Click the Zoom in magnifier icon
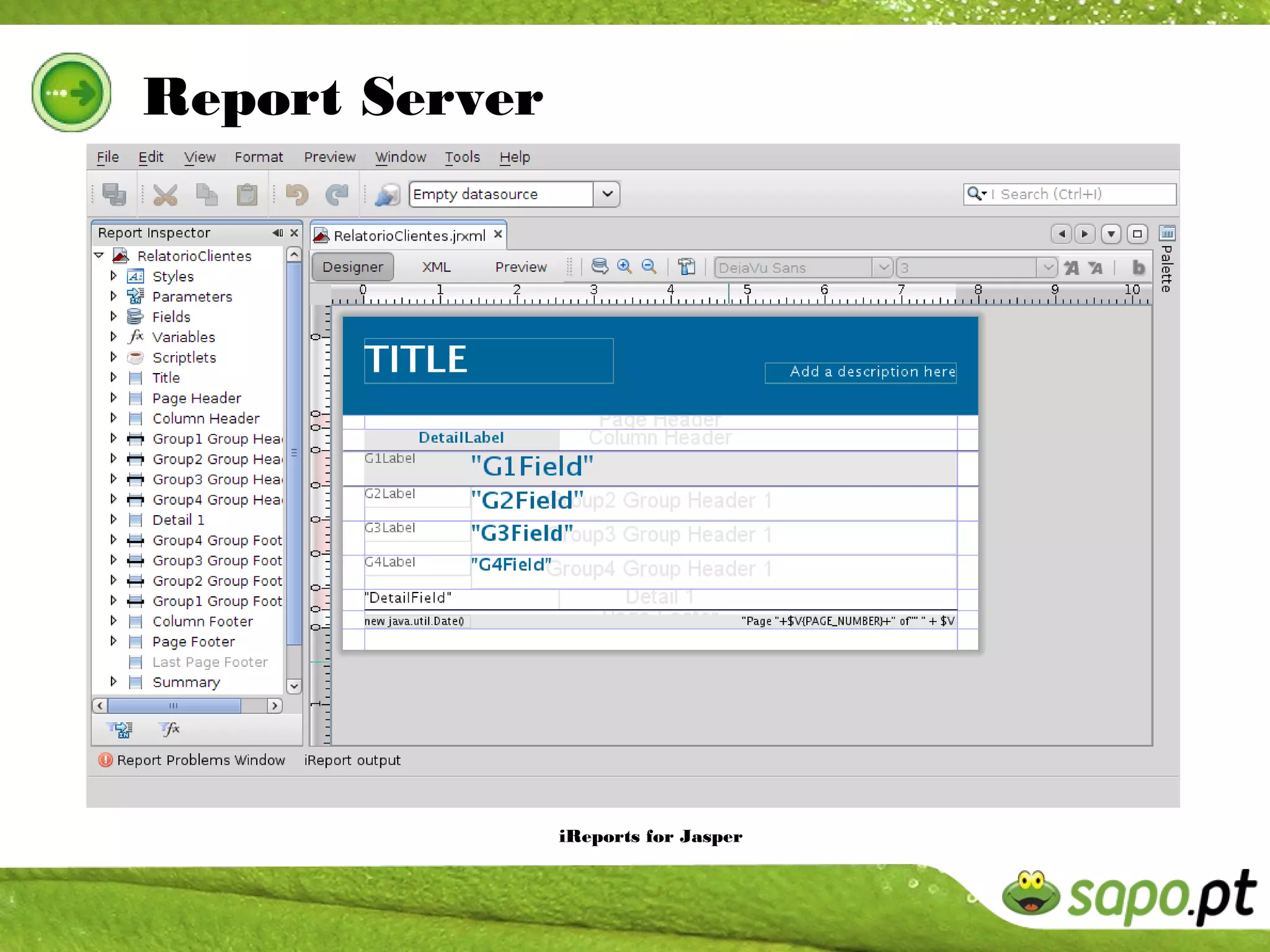 tap(624, 267)
